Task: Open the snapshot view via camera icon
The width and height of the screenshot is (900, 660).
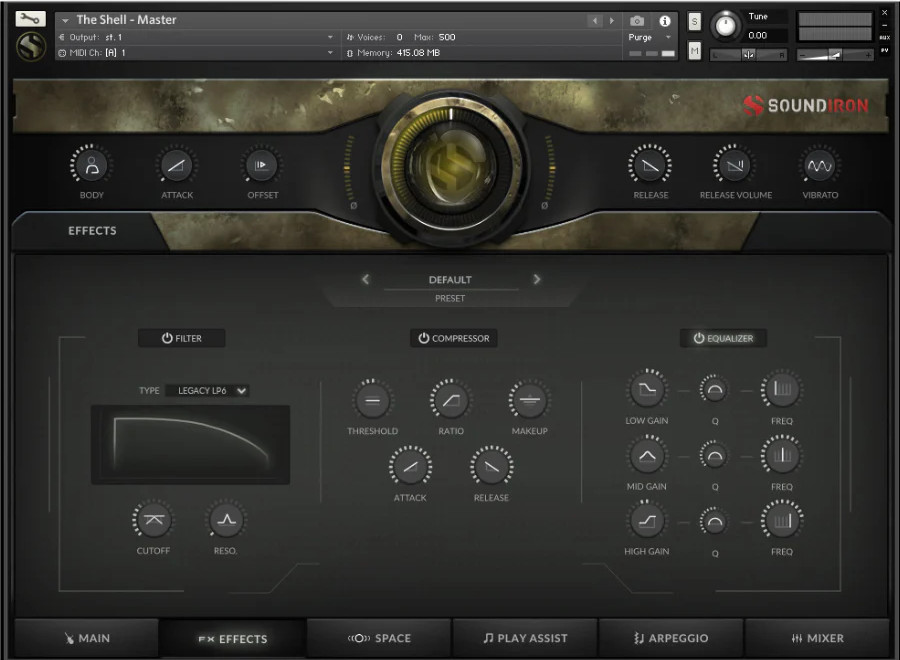Action: coord(637,20)
